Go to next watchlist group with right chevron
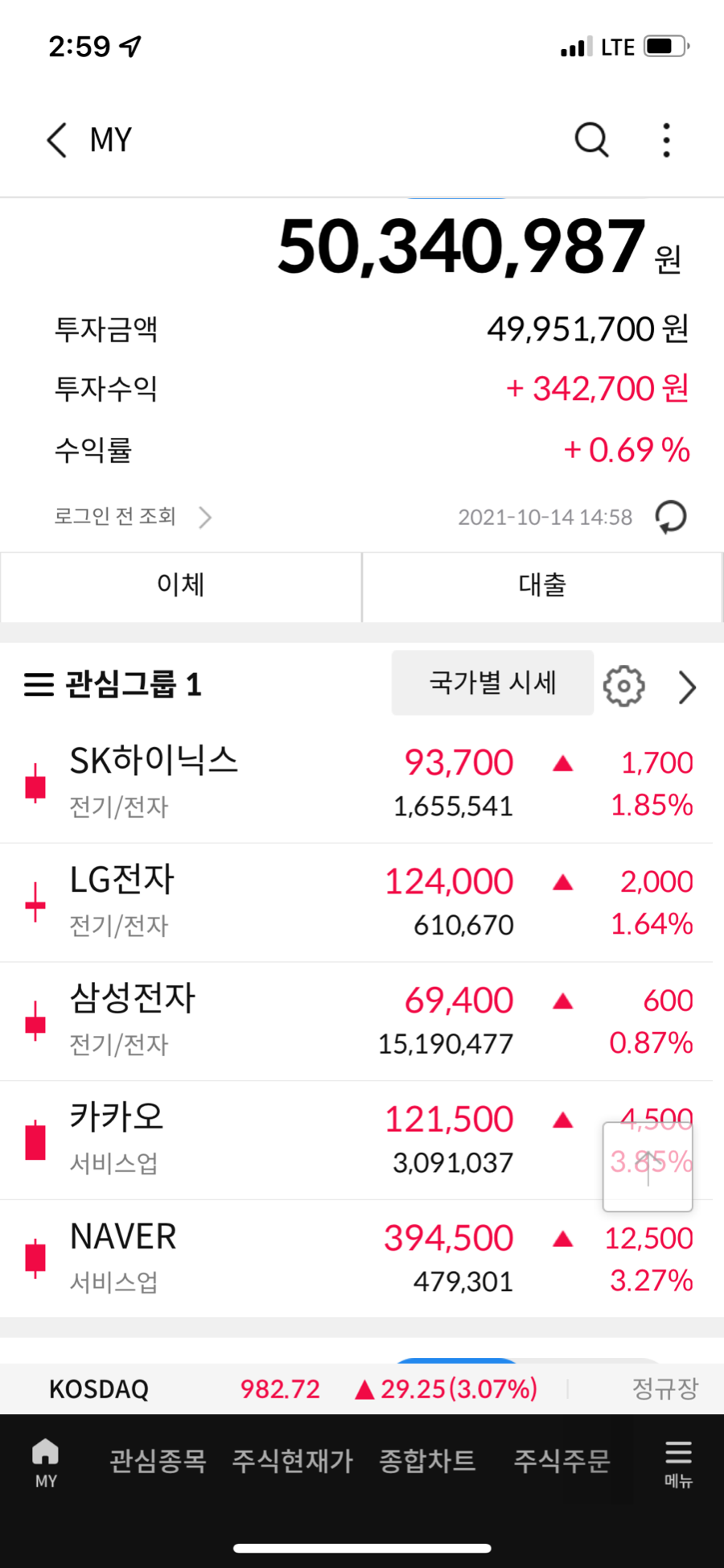This screenshot has width=724, height=1568. 687,687
